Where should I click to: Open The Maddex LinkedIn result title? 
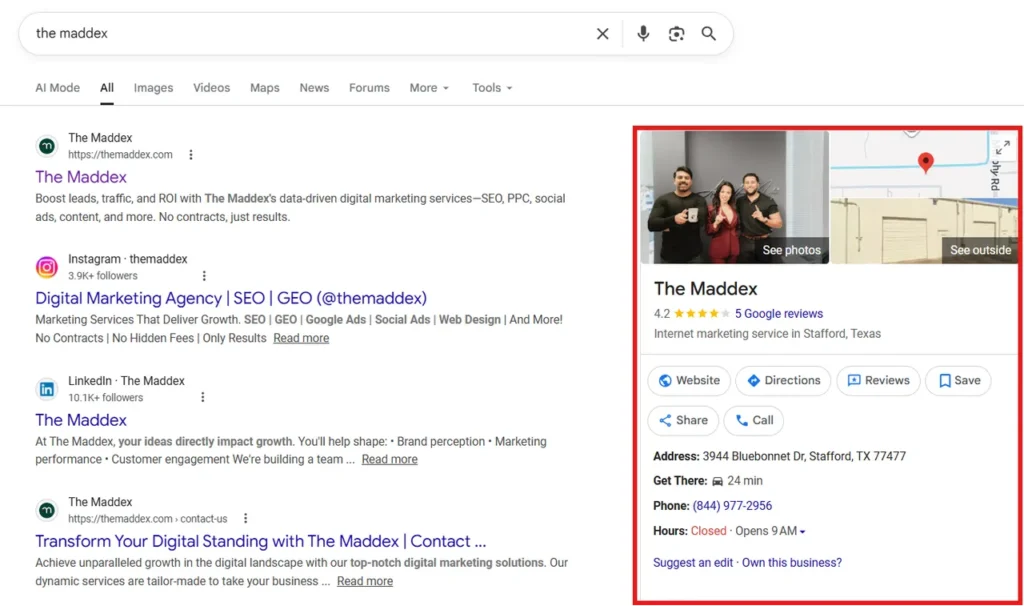tap(81, 420)
